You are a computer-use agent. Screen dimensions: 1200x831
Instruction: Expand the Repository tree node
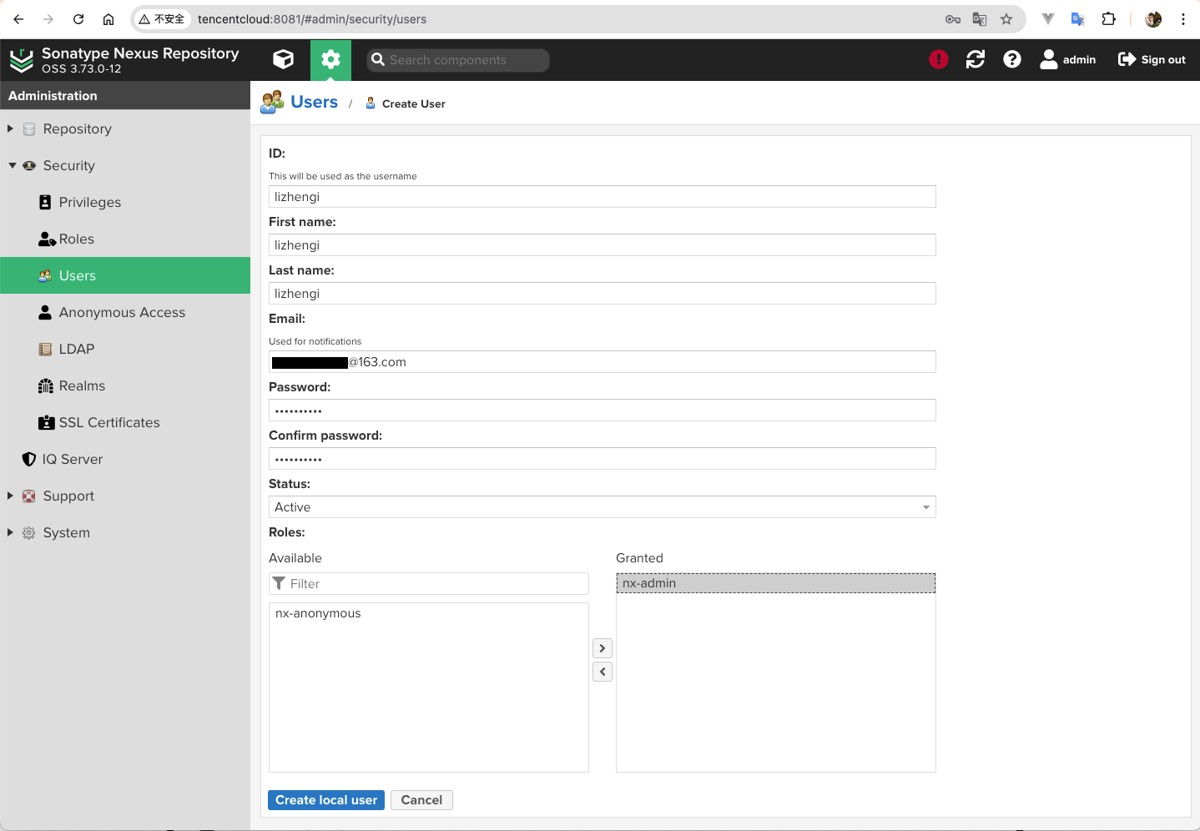coord(11,129)
